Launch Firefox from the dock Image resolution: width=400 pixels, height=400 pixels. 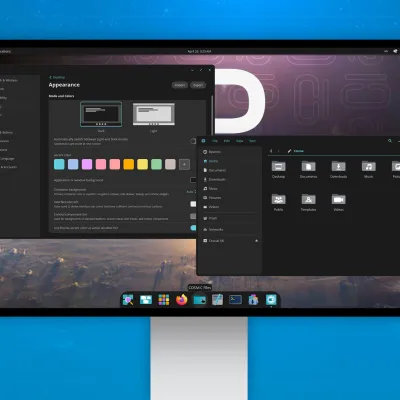pyautogui.click(x=182, y=300)
